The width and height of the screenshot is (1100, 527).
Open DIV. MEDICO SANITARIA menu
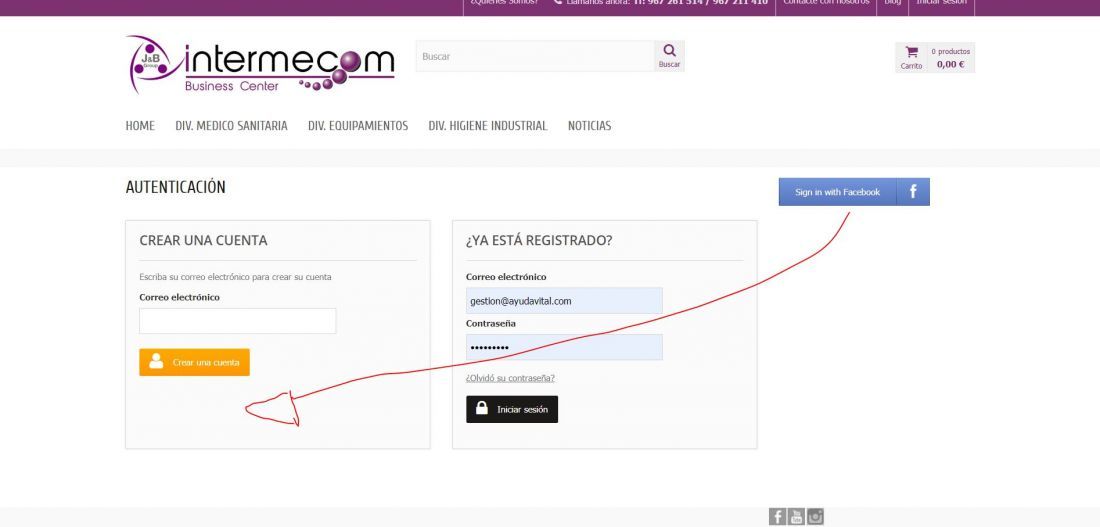[x=232, y=126]
